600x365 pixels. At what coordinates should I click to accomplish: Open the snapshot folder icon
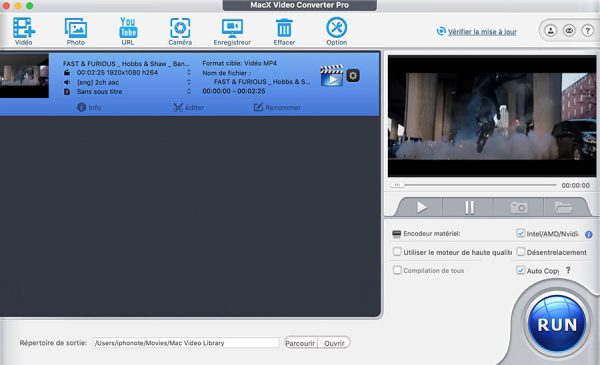(564, 207)
